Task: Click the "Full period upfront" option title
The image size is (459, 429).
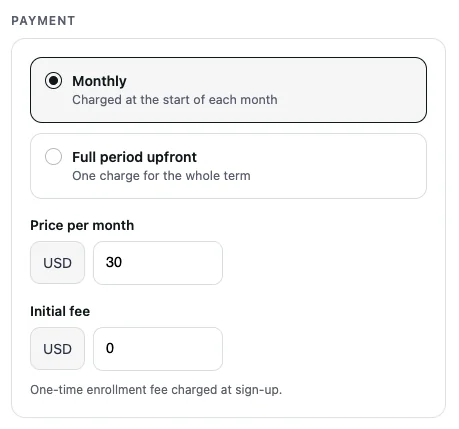Action: pos(134,157)
